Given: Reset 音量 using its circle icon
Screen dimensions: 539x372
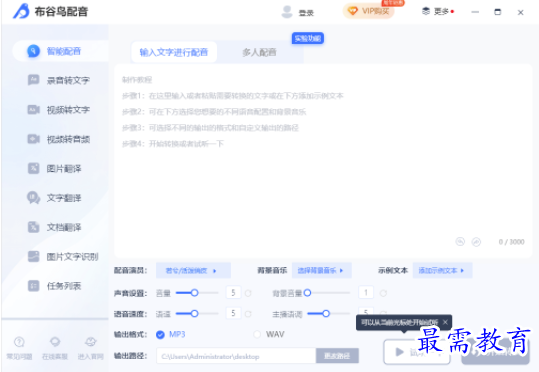Looking at the screenshot, I should [x=248, y=293].
